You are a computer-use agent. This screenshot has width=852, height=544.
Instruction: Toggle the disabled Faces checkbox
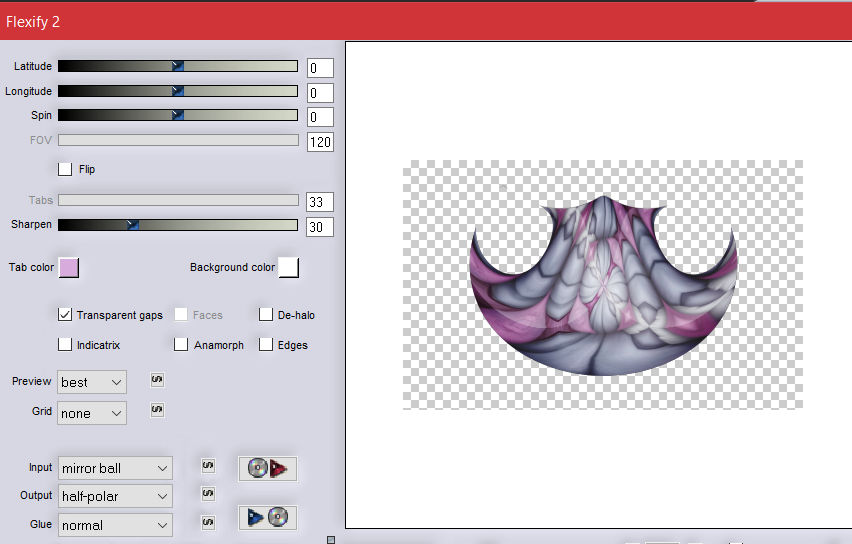pos(181,315)
